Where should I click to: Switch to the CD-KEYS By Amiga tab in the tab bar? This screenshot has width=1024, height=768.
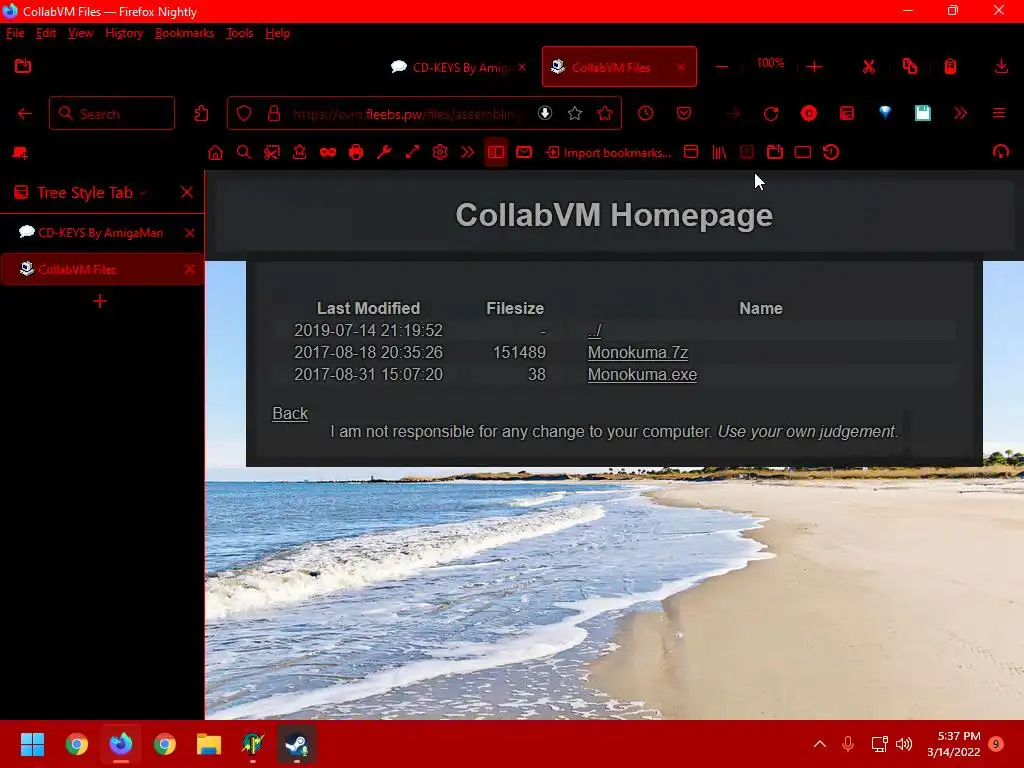(458, 67)
